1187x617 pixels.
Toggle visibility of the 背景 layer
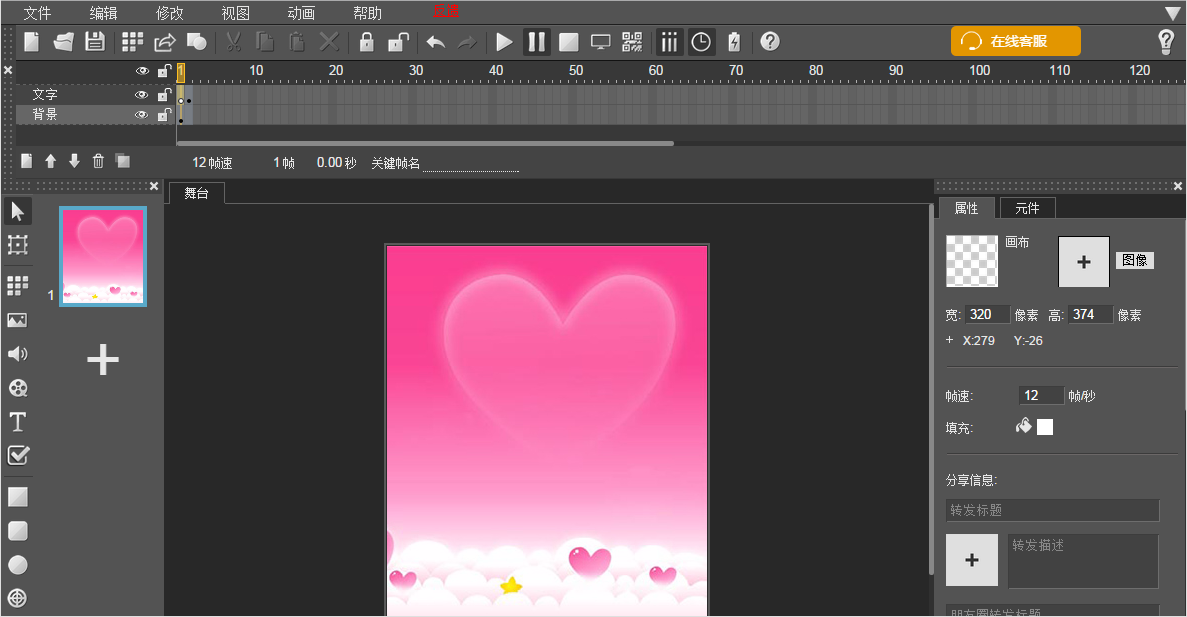(142, 115)
